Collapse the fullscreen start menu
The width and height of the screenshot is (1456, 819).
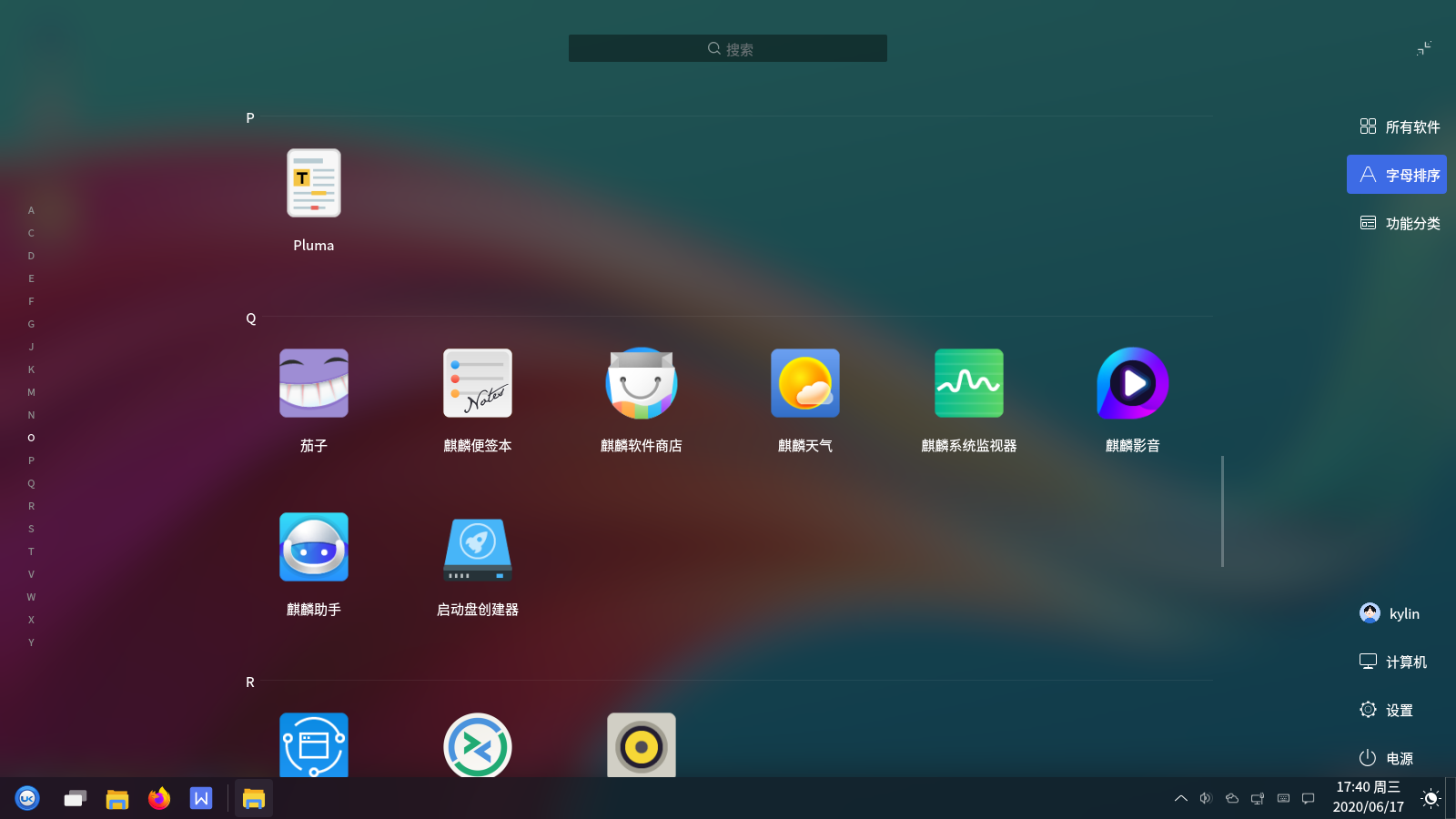(x=1423, y=48)
